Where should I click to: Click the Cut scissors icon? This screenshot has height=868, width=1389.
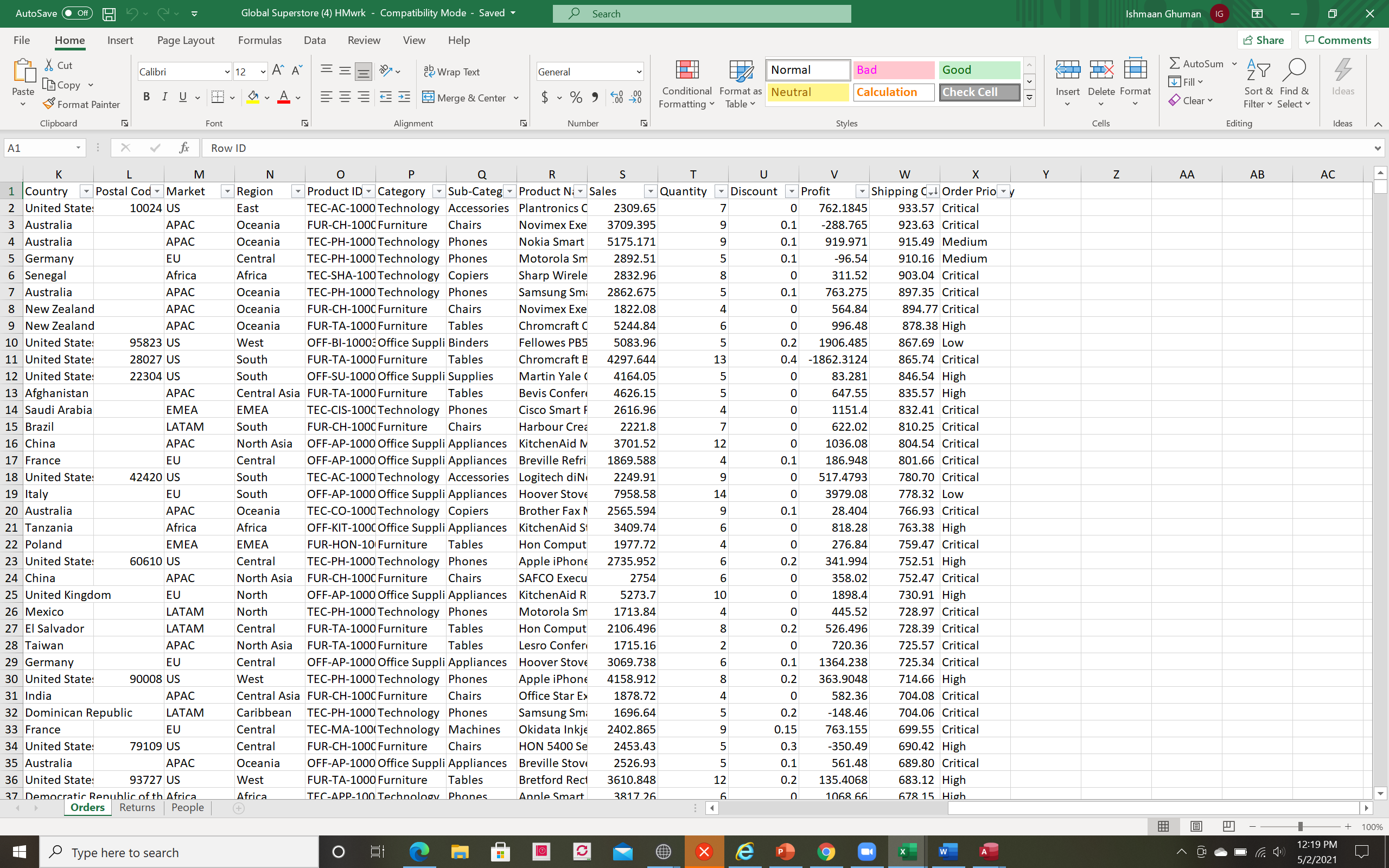point(49,65)
